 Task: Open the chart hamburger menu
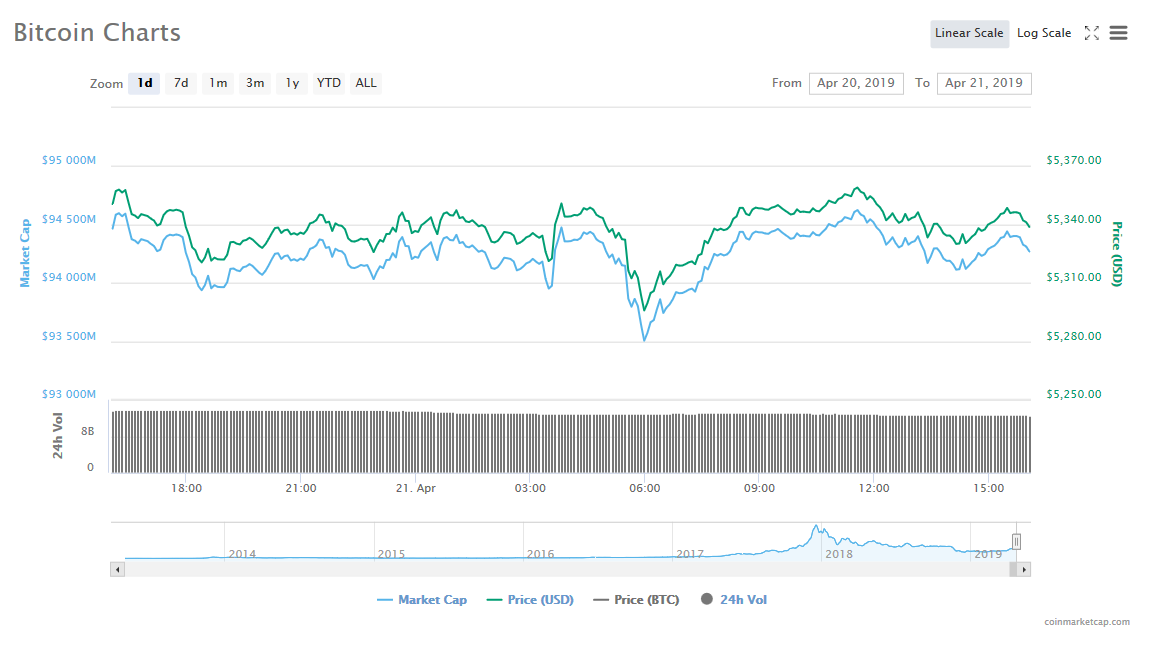click(x=1119, y=33)
